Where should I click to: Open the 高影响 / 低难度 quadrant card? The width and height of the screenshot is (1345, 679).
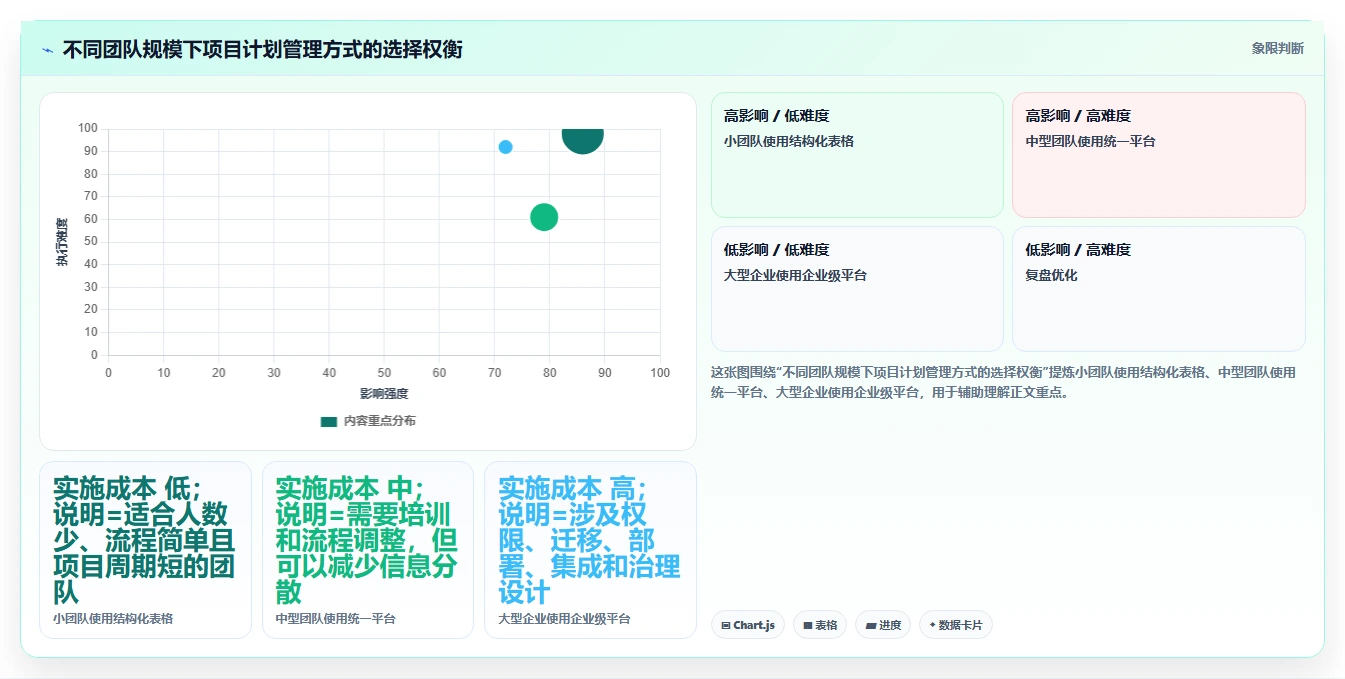pyautogui.click(x=857, y=155)
